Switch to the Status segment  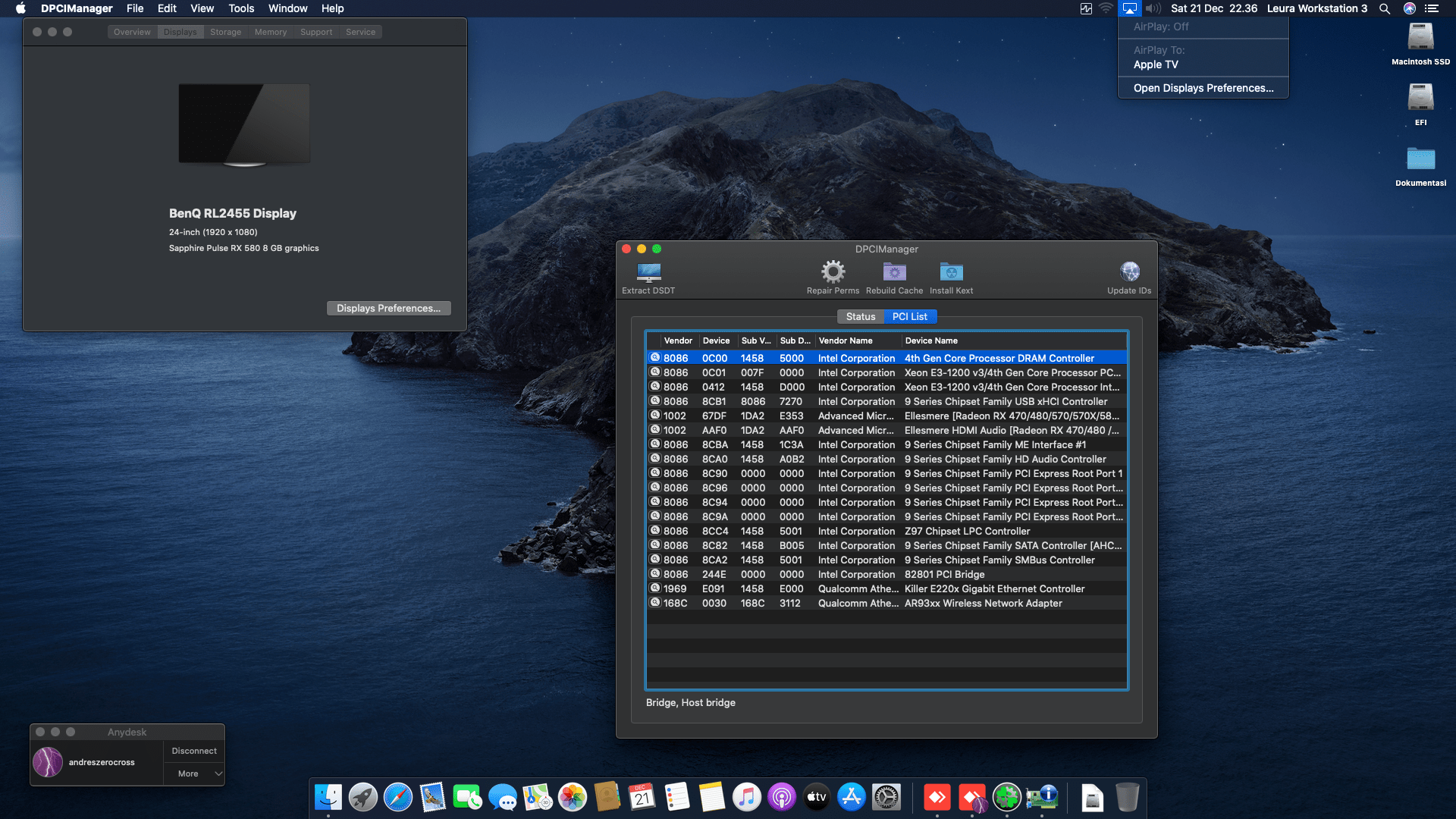pos(860,316)
